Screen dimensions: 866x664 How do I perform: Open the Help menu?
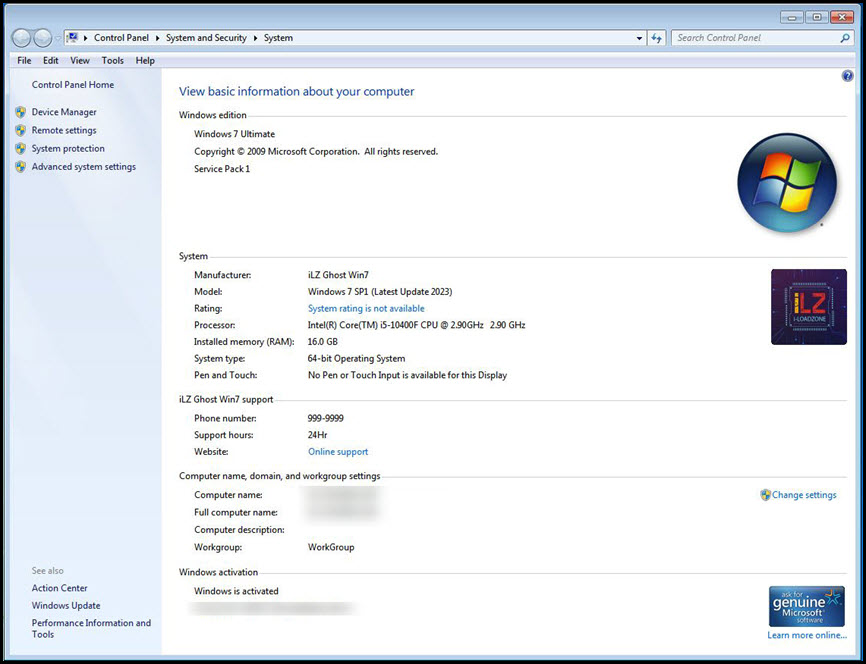(x=145, y=61)
